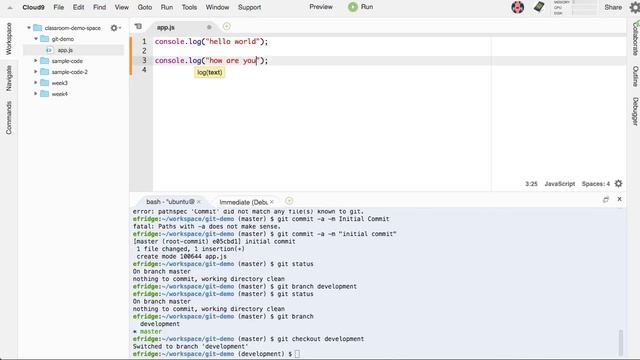Click the terminal vertical scrollbar
The height and width of the screenshot is (360, 640).
pos(621,342)
